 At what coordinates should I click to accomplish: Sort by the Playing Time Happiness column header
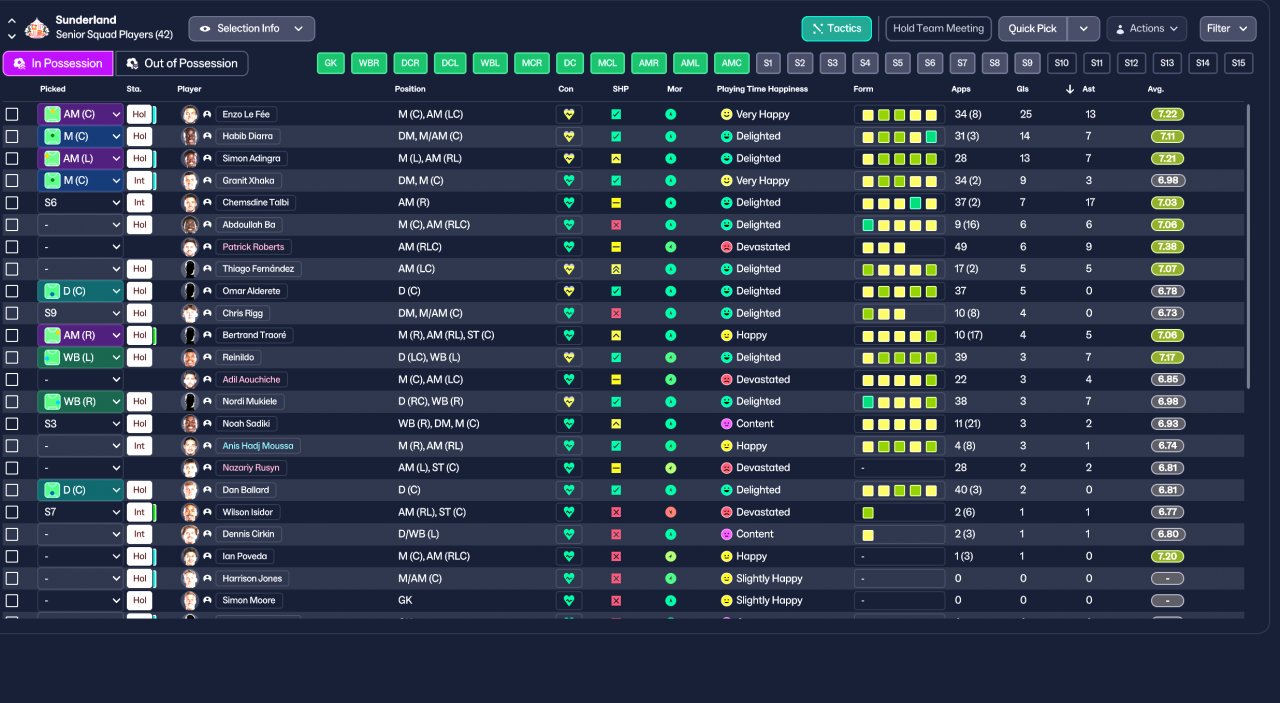point(762,89)
